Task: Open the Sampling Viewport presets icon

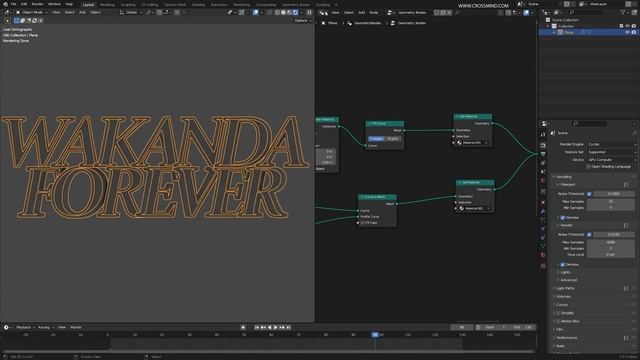Action: 627,184
